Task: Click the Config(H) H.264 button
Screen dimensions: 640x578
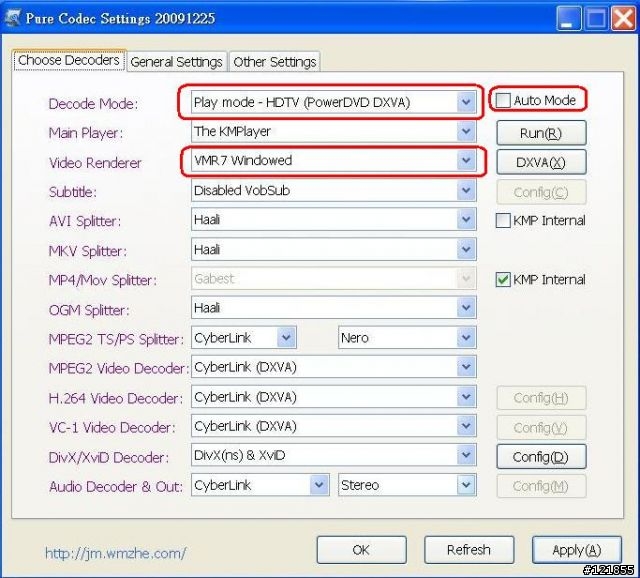Action: (x=541, y=398)
